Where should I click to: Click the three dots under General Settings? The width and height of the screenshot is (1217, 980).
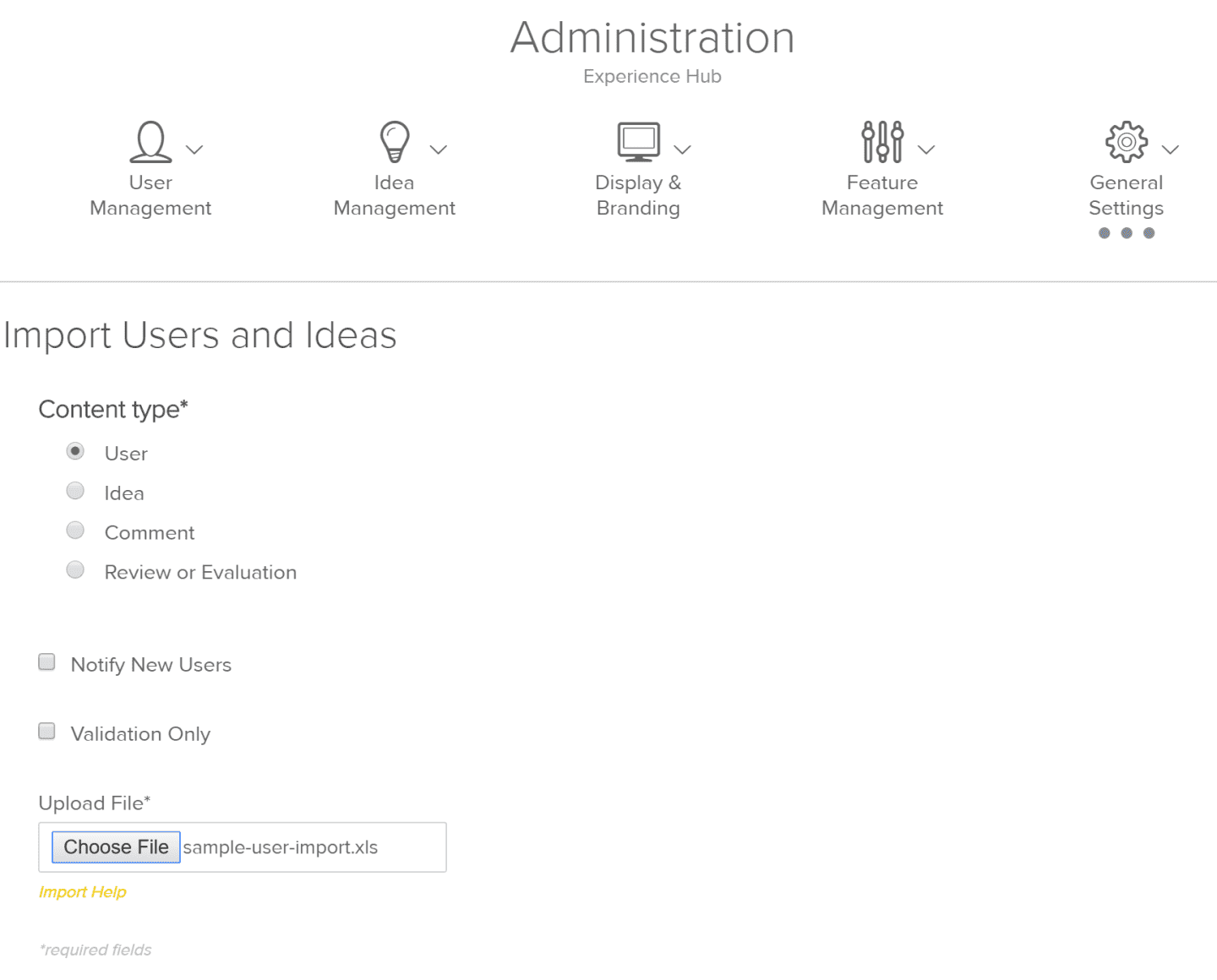[1126, 233]
